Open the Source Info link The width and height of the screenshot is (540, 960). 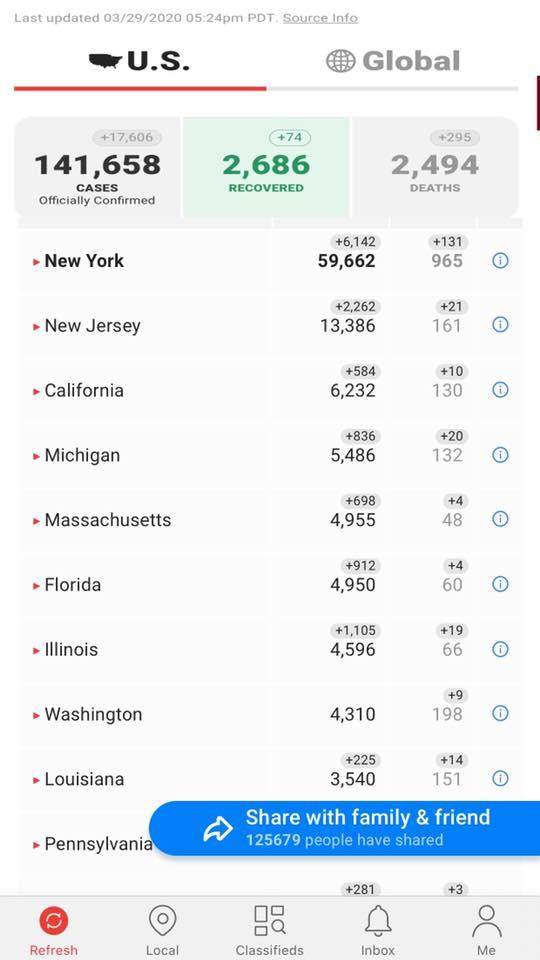click(320, 18)
